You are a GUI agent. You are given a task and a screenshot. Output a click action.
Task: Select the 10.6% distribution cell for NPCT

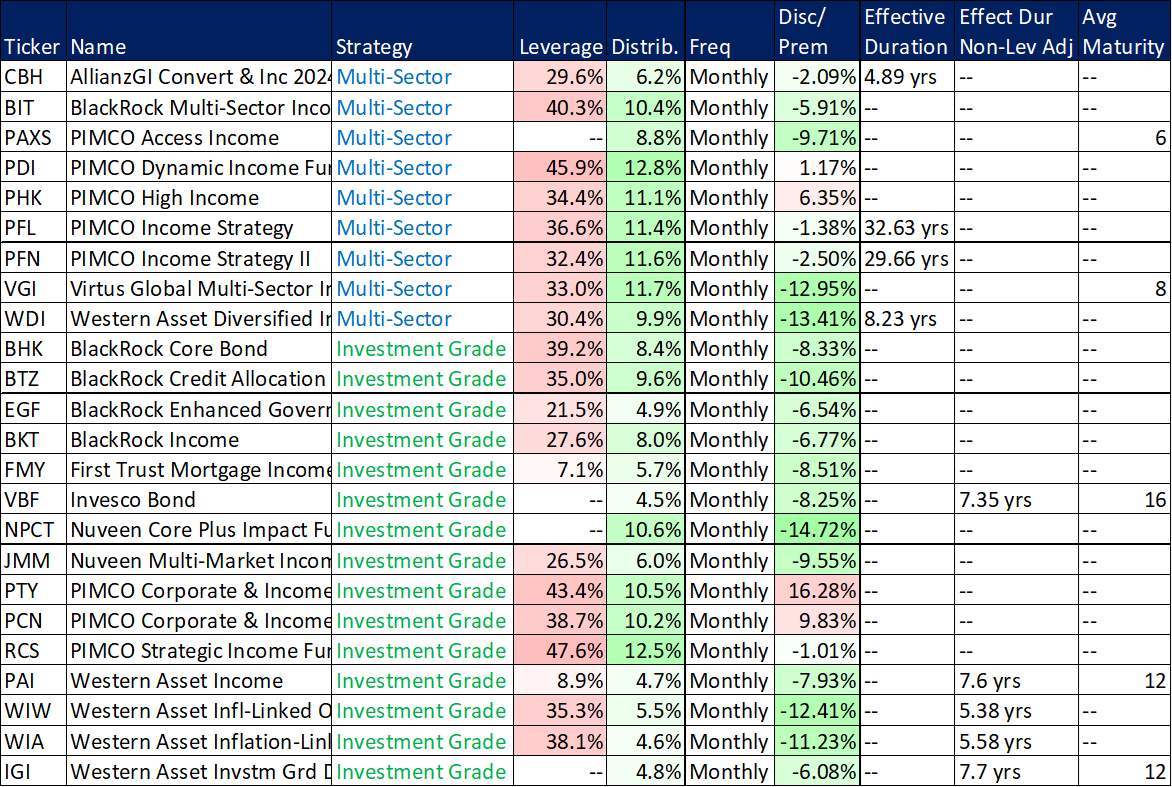point(645,530)
